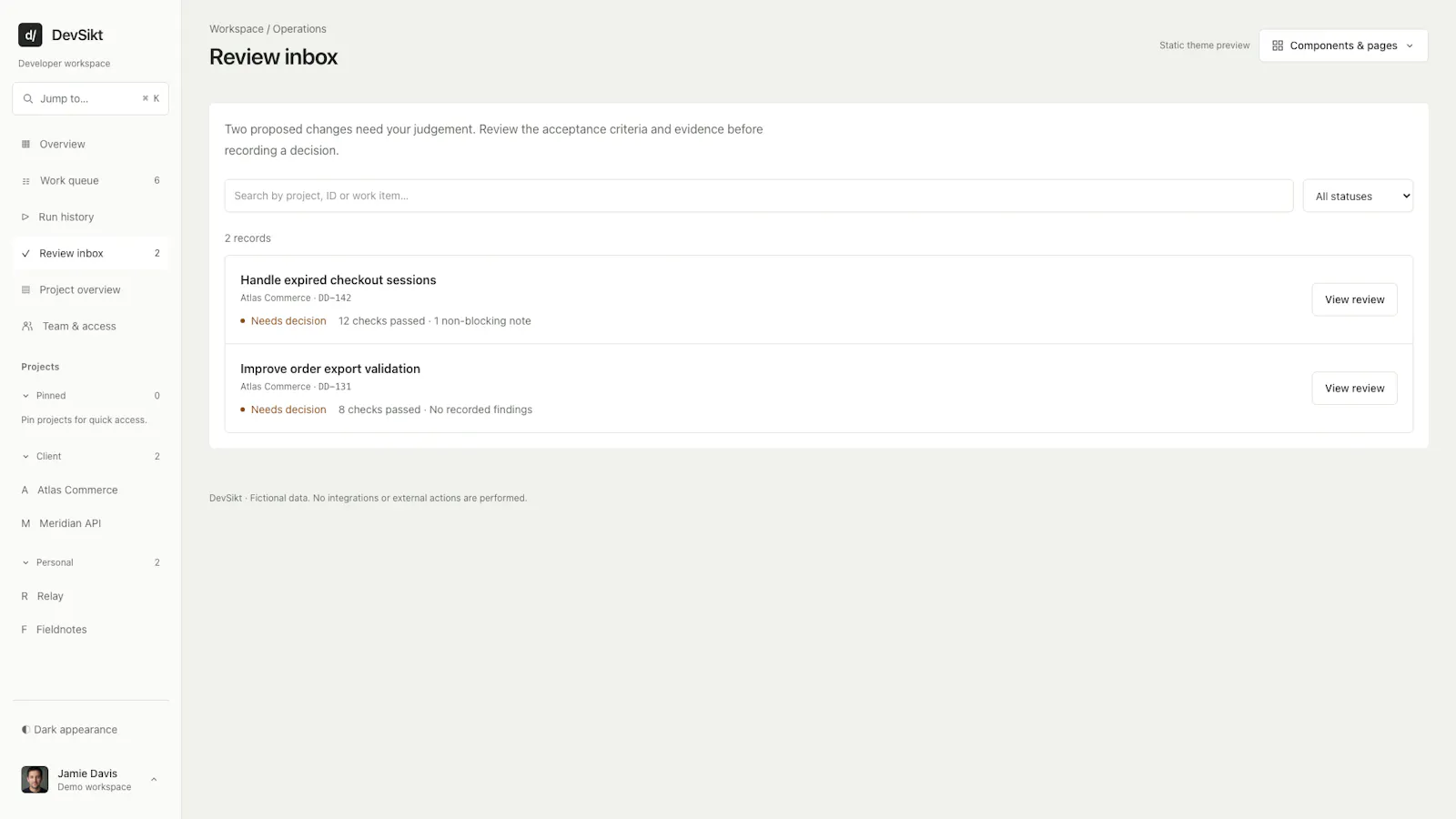Focus the Jump to search field
1456x819 pixels.
(x=90, y=98)
